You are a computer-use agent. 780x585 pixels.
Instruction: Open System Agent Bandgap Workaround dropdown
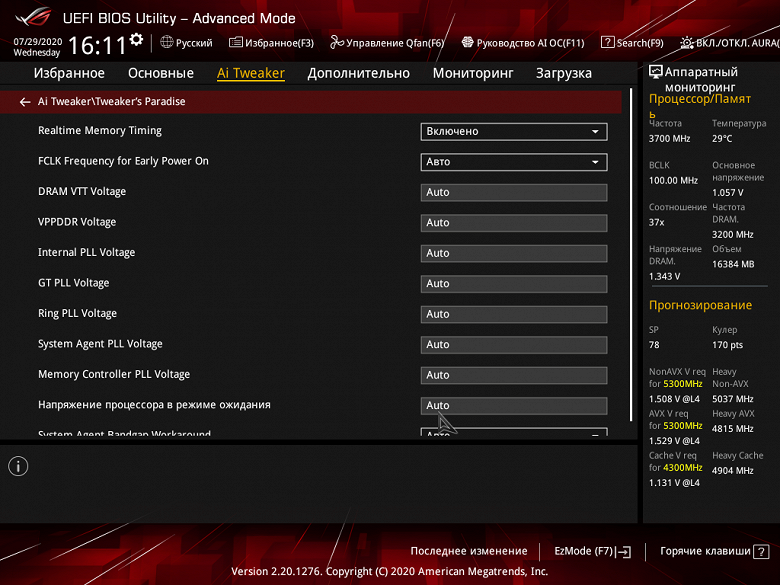pyautogui.click(x=514, y=432)
